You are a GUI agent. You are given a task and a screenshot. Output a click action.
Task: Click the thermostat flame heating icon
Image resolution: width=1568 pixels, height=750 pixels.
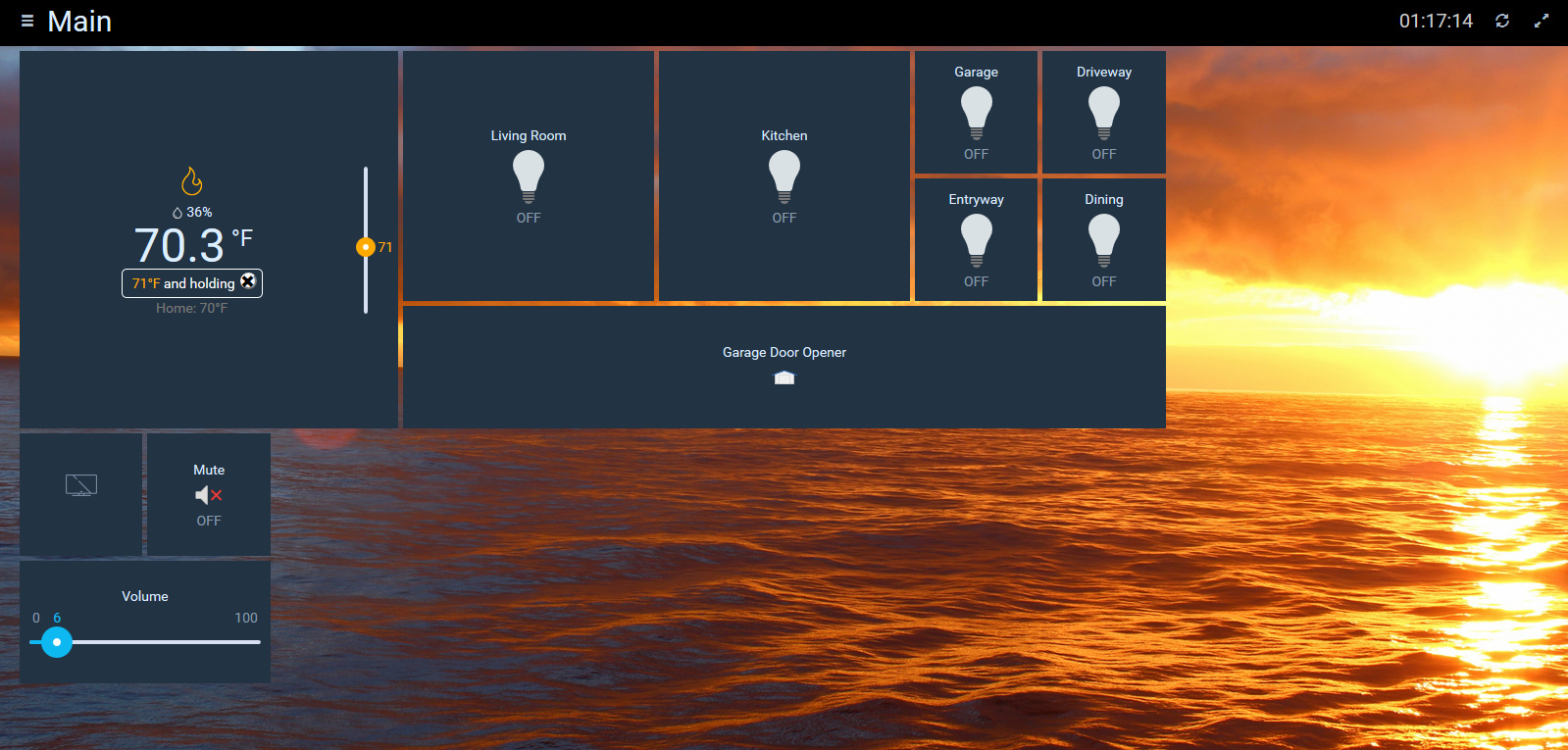pos(192,181)
